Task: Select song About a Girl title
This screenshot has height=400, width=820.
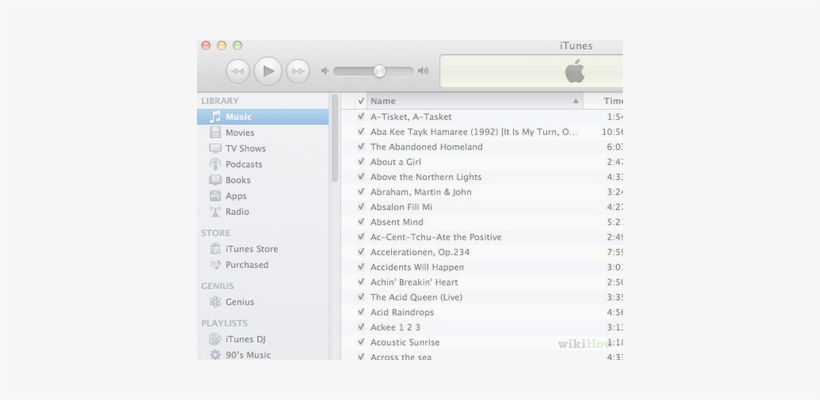Action: point(395,162)
